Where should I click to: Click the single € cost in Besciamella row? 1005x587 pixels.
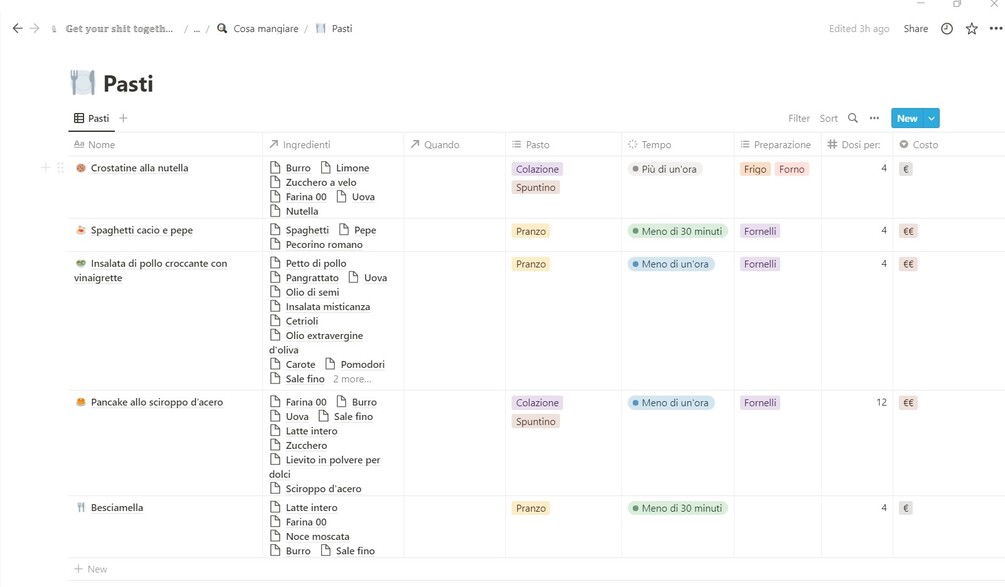point(906,508)
